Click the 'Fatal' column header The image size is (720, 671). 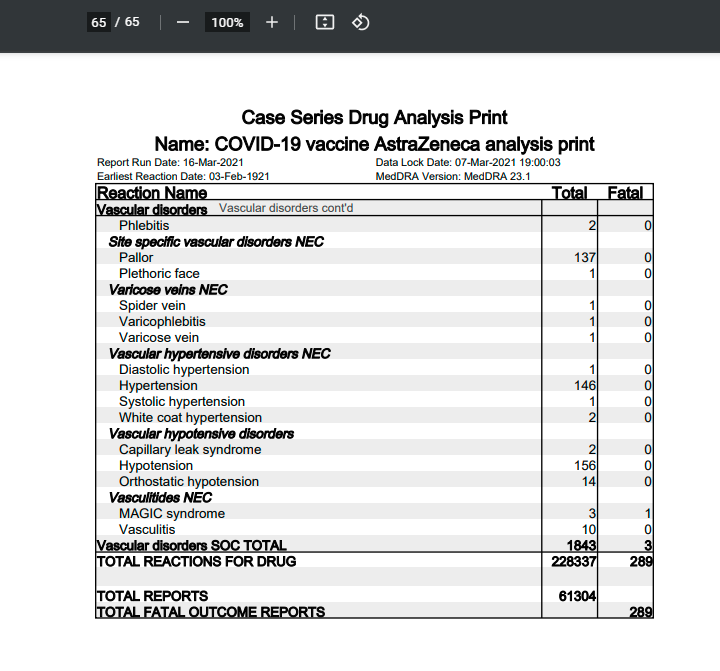(625, 192)
